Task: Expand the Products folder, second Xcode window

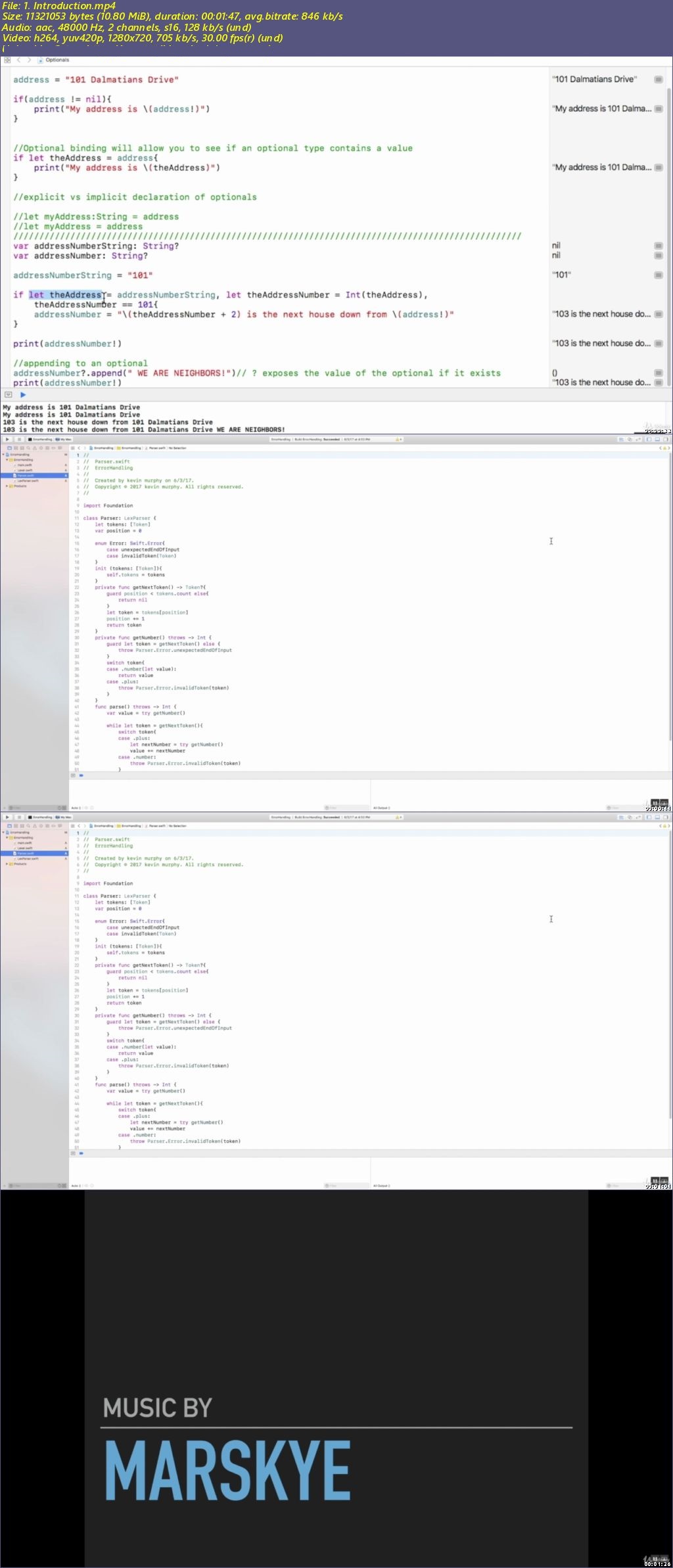Action: [7, 864]
